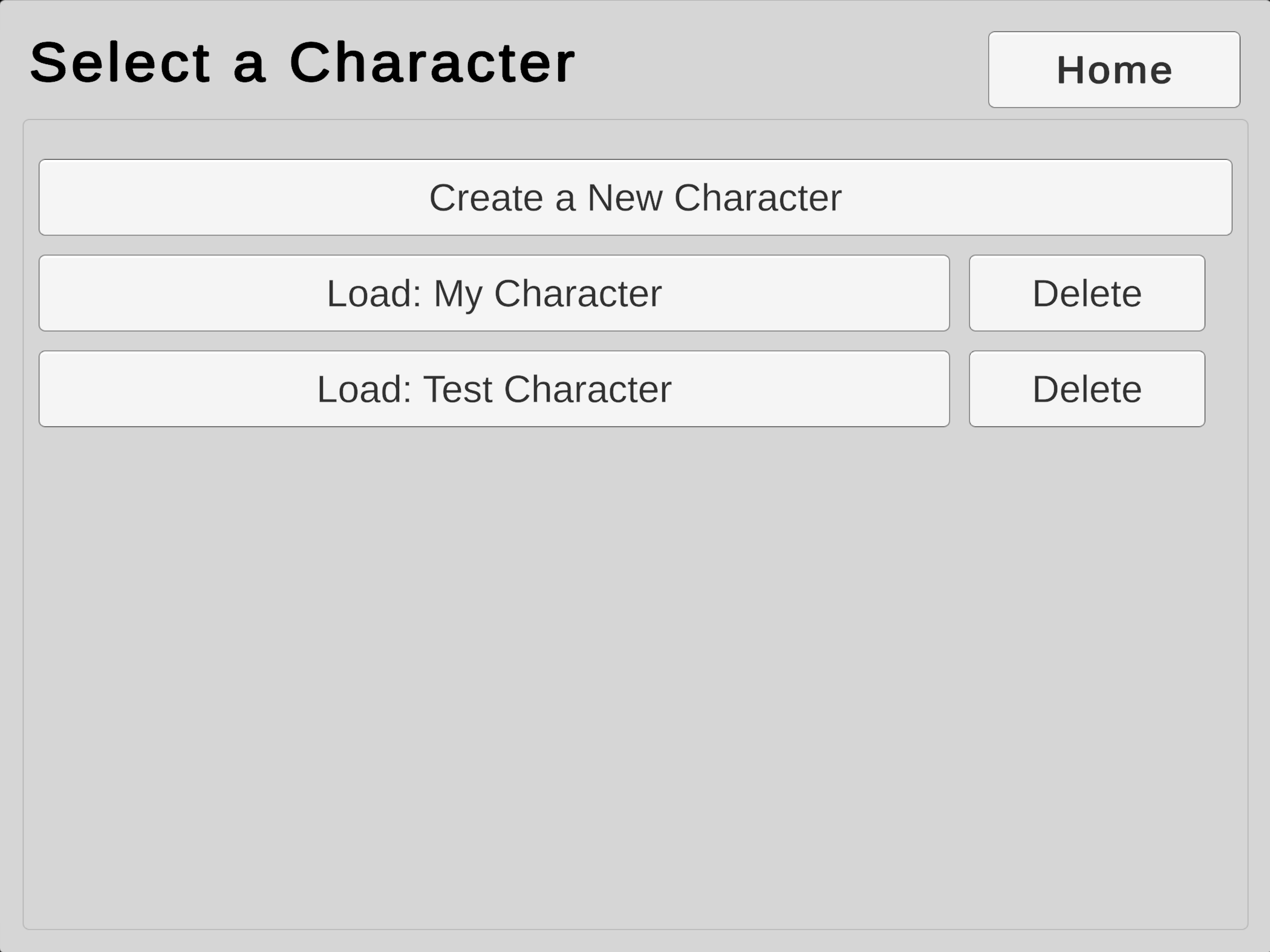Click the Home button
The width and height of the screenshot is (1270, 952).
pyautogui.click(x=1114, y=70)
